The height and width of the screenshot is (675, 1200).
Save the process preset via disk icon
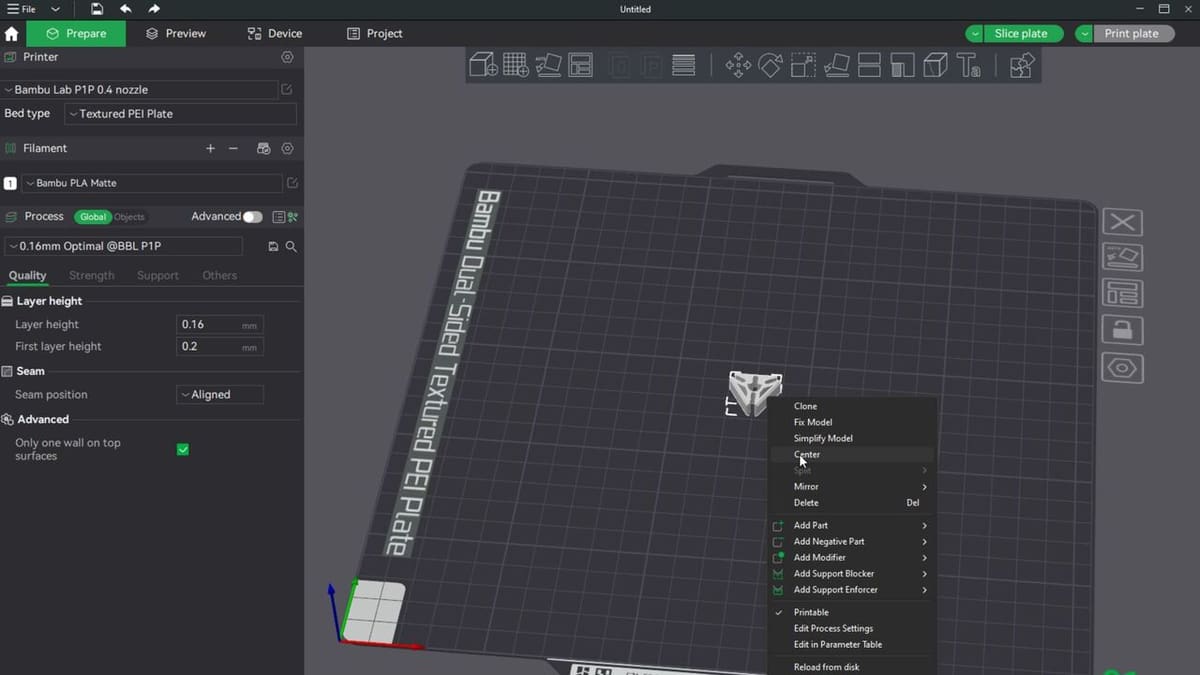point(273,246)
